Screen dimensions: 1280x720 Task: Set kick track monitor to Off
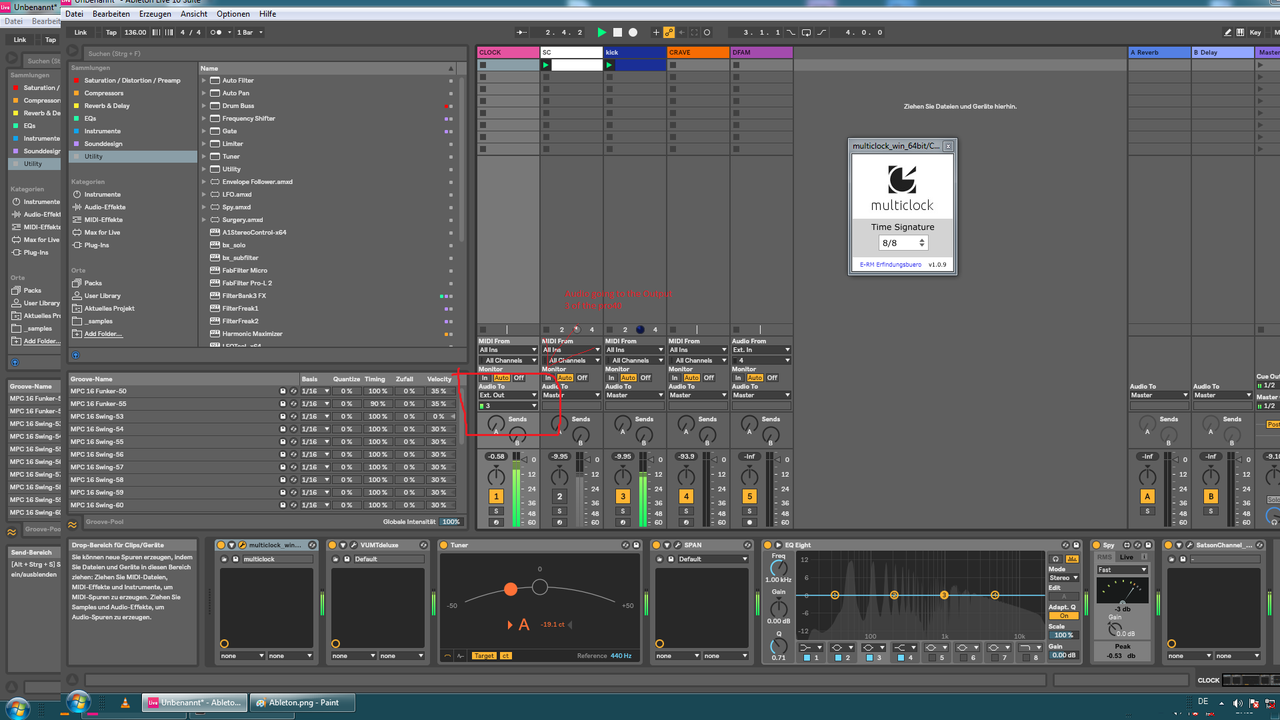645,378
